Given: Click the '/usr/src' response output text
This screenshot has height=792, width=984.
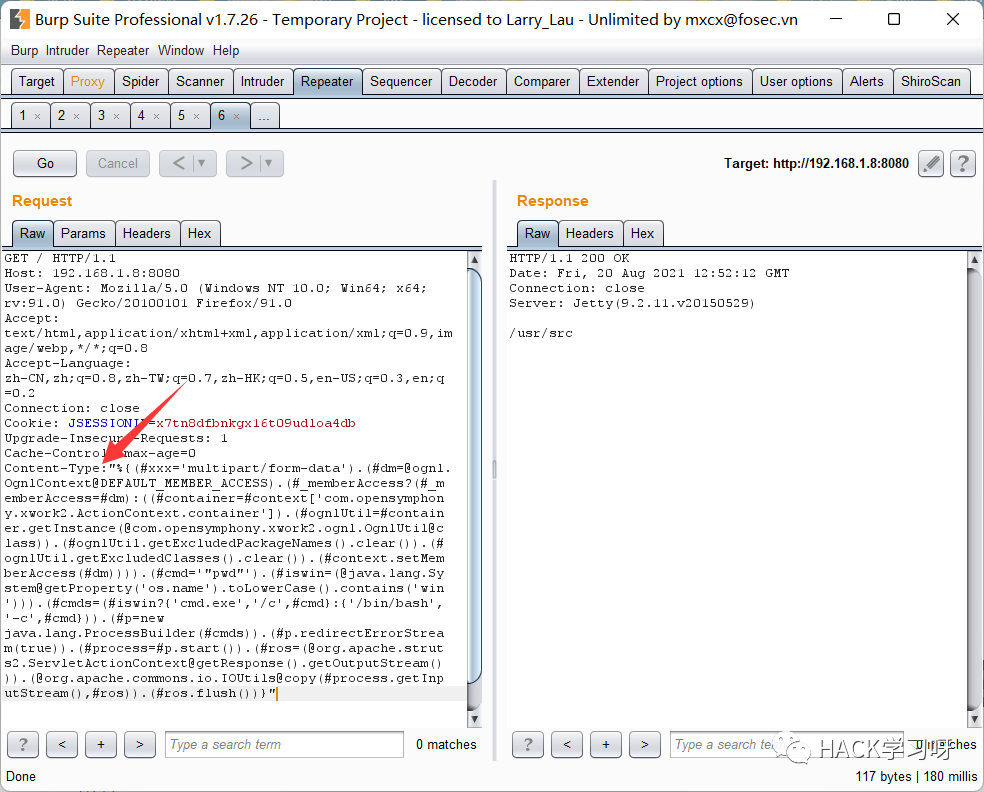Looking at the screenshot, I should (x=541, y=334).
